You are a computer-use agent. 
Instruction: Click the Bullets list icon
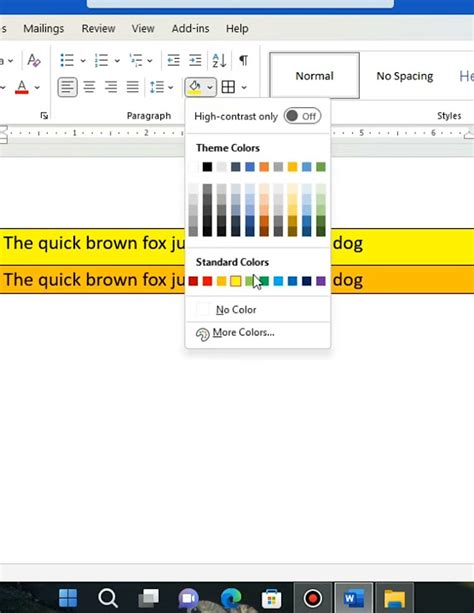click(x=67, y=60)
